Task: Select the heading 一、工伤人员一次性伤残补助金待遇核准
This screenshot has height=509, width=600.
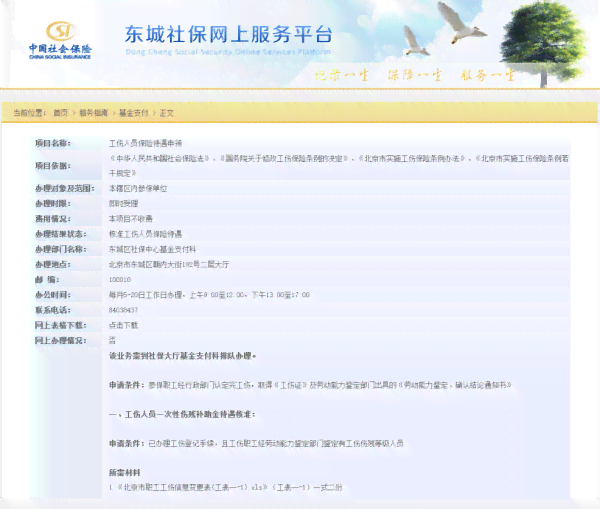Action: pos(182,414)
